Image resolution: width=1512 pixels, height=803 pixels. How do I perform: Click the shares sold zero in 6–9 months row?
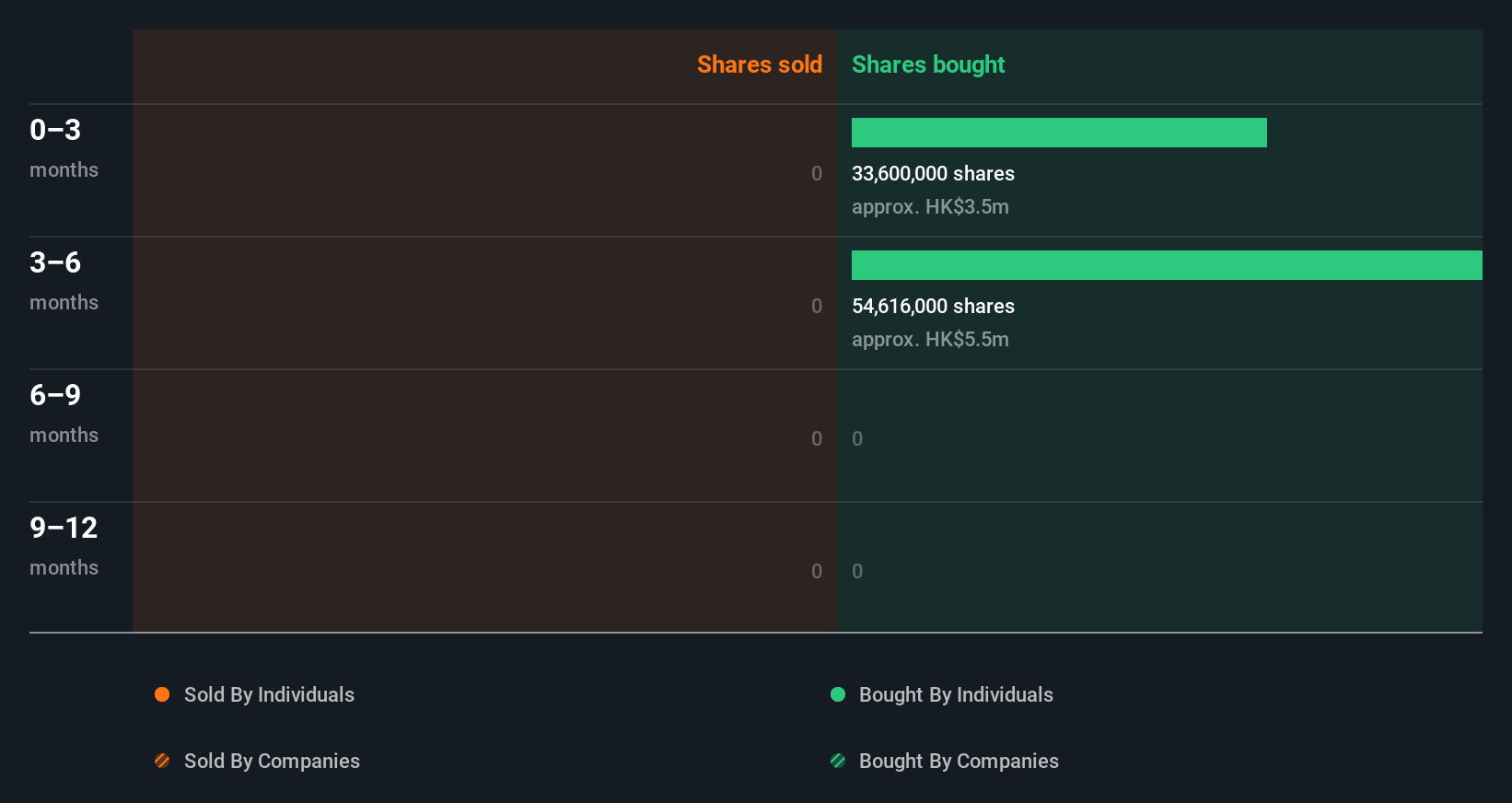817,438
